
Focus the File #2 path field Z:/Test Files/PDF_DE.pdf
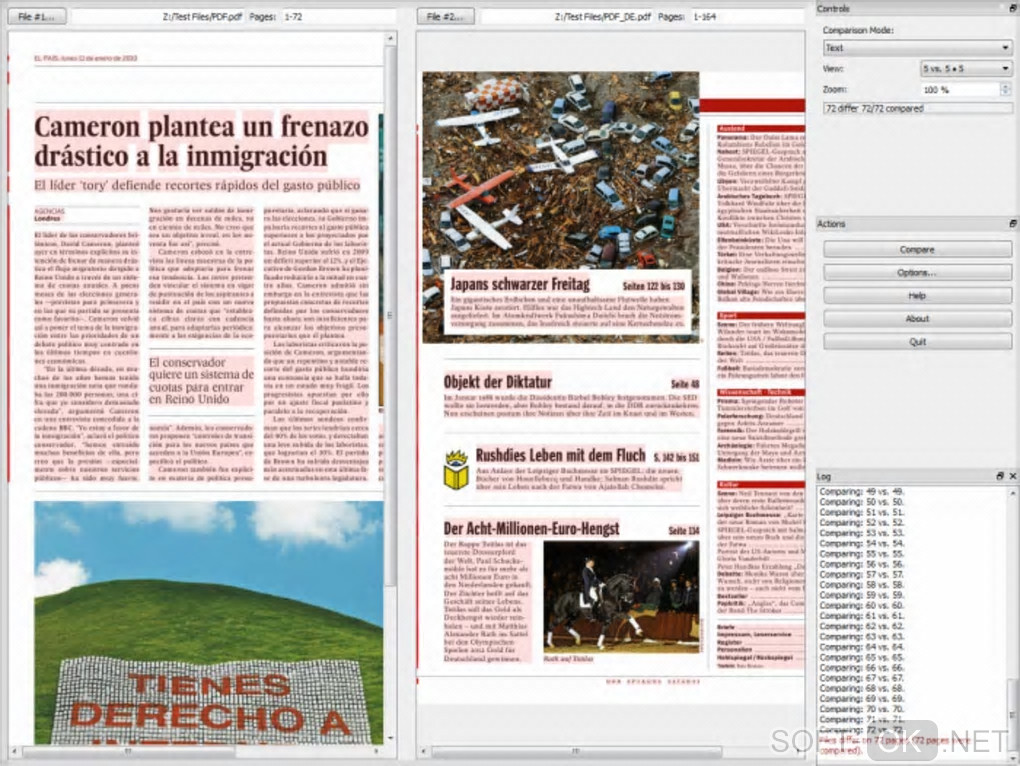click(566, 17)
